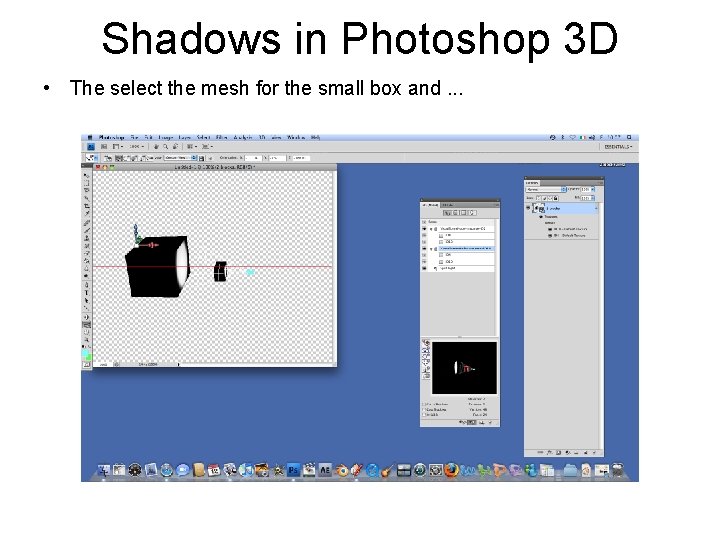Image resolution: width=720 pixels, height=540 pixels.
Task: Click the cyan foreground color swatch
Action: [x=84, y=353]
